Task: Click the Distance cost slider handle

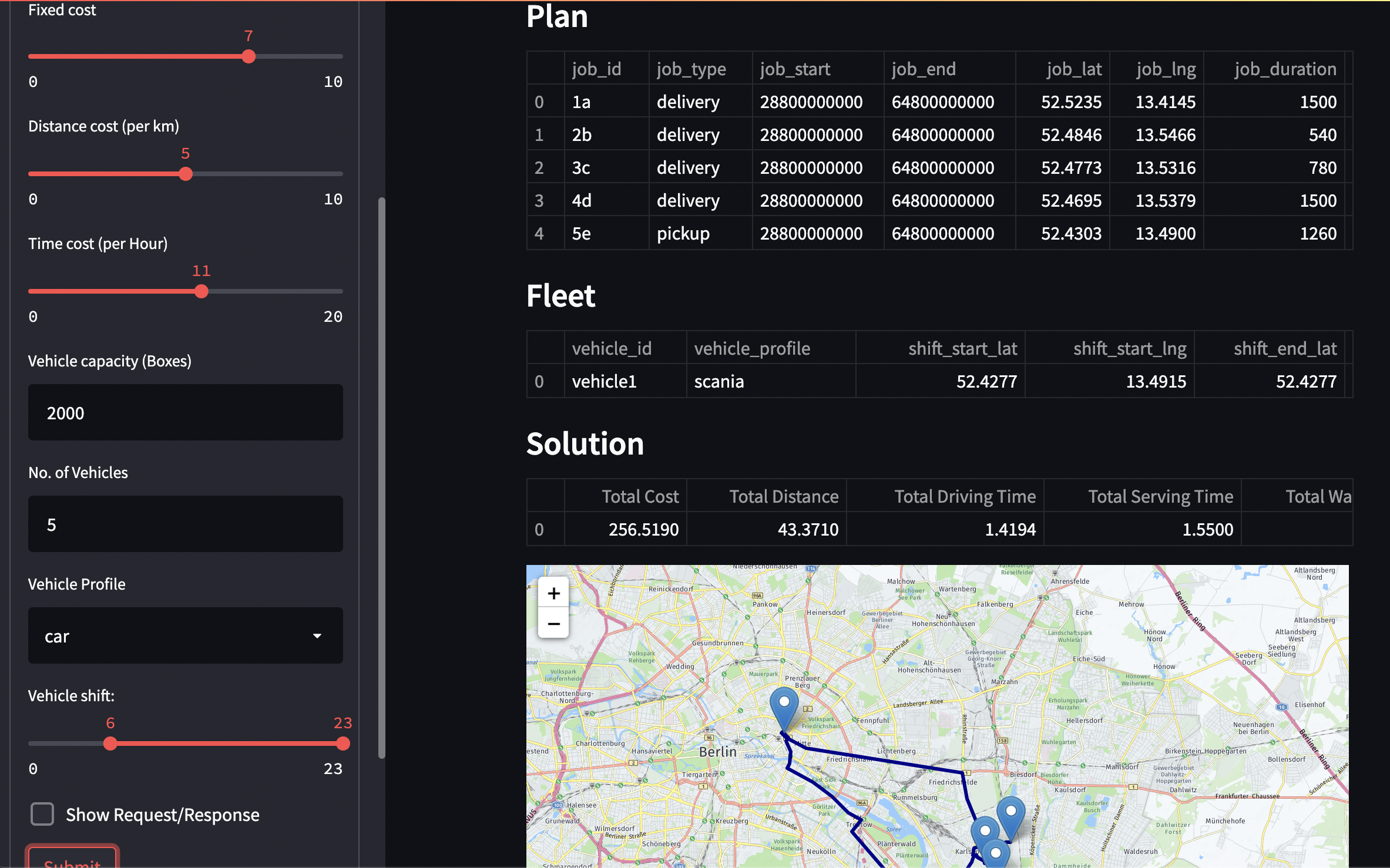Action: coord(186,174)
